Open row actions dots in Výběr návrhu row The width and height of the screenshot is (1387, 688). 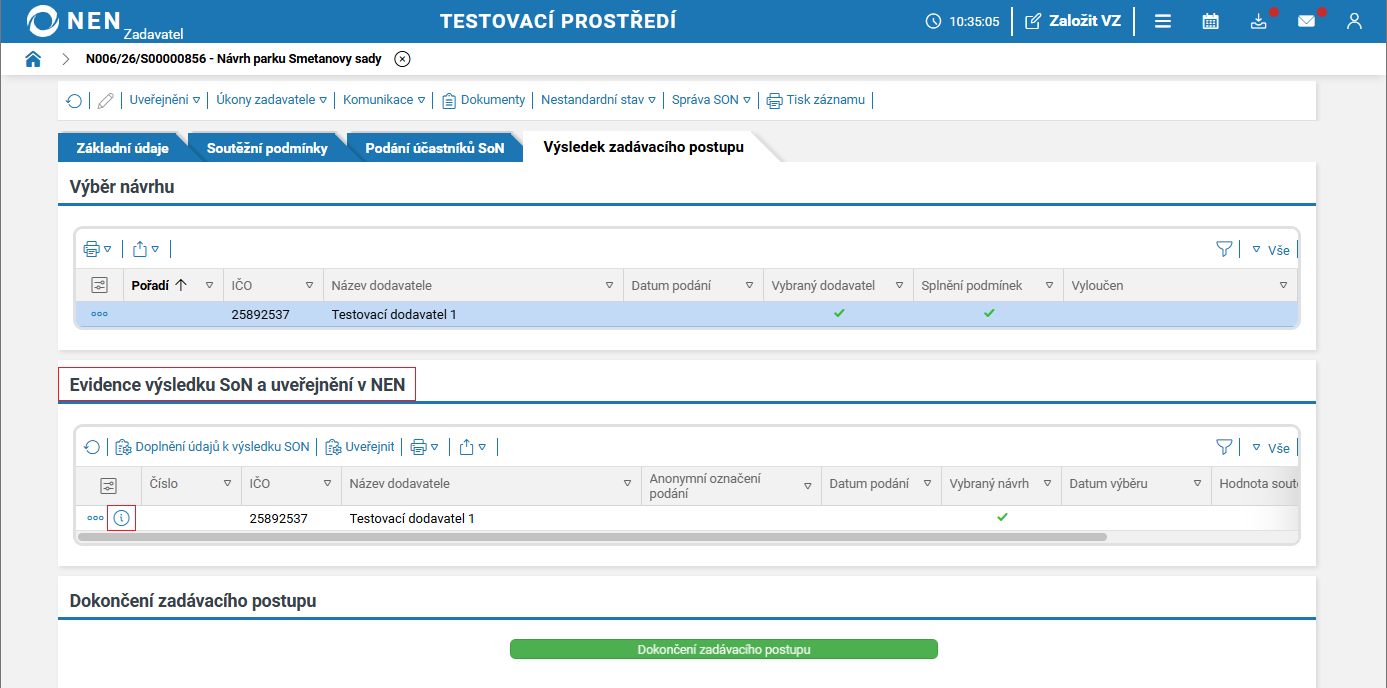99,314
